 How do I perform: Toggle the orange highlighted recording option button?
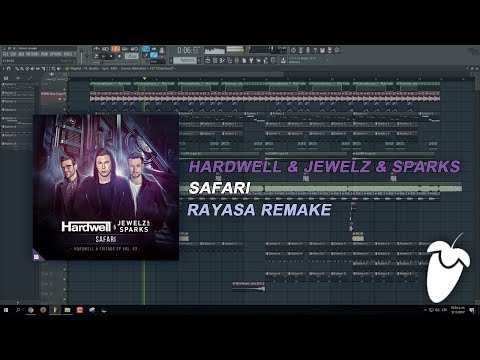click(x=115, y=49)
